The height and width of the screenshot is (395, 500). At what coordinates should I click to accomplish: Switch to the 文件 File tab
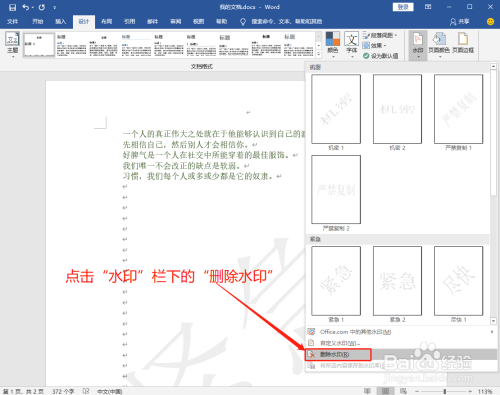pyautogui.click(x=12, y=22)
